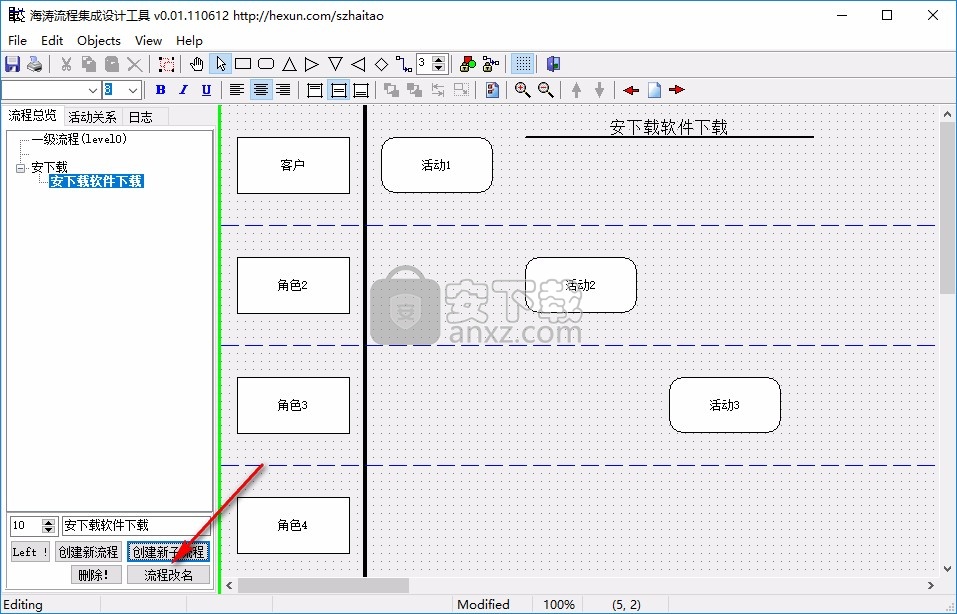
Task: Click the Print icon
Action: (x=35, y=64)
